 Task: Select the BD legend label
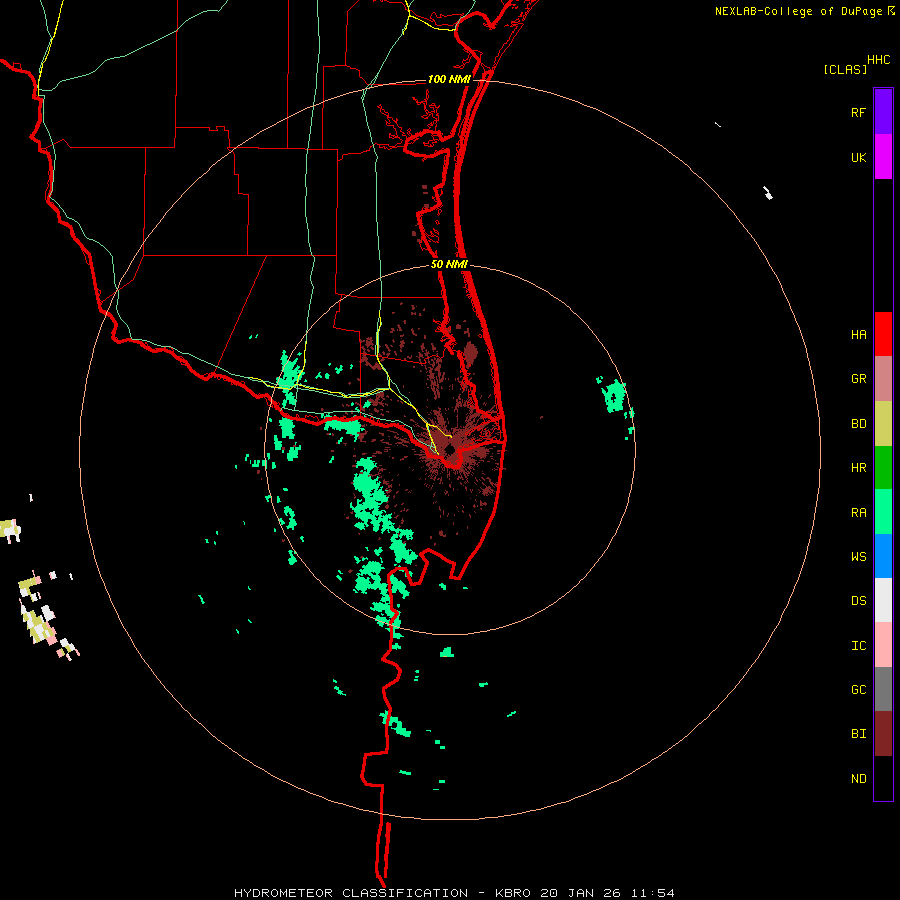point(858,424)
